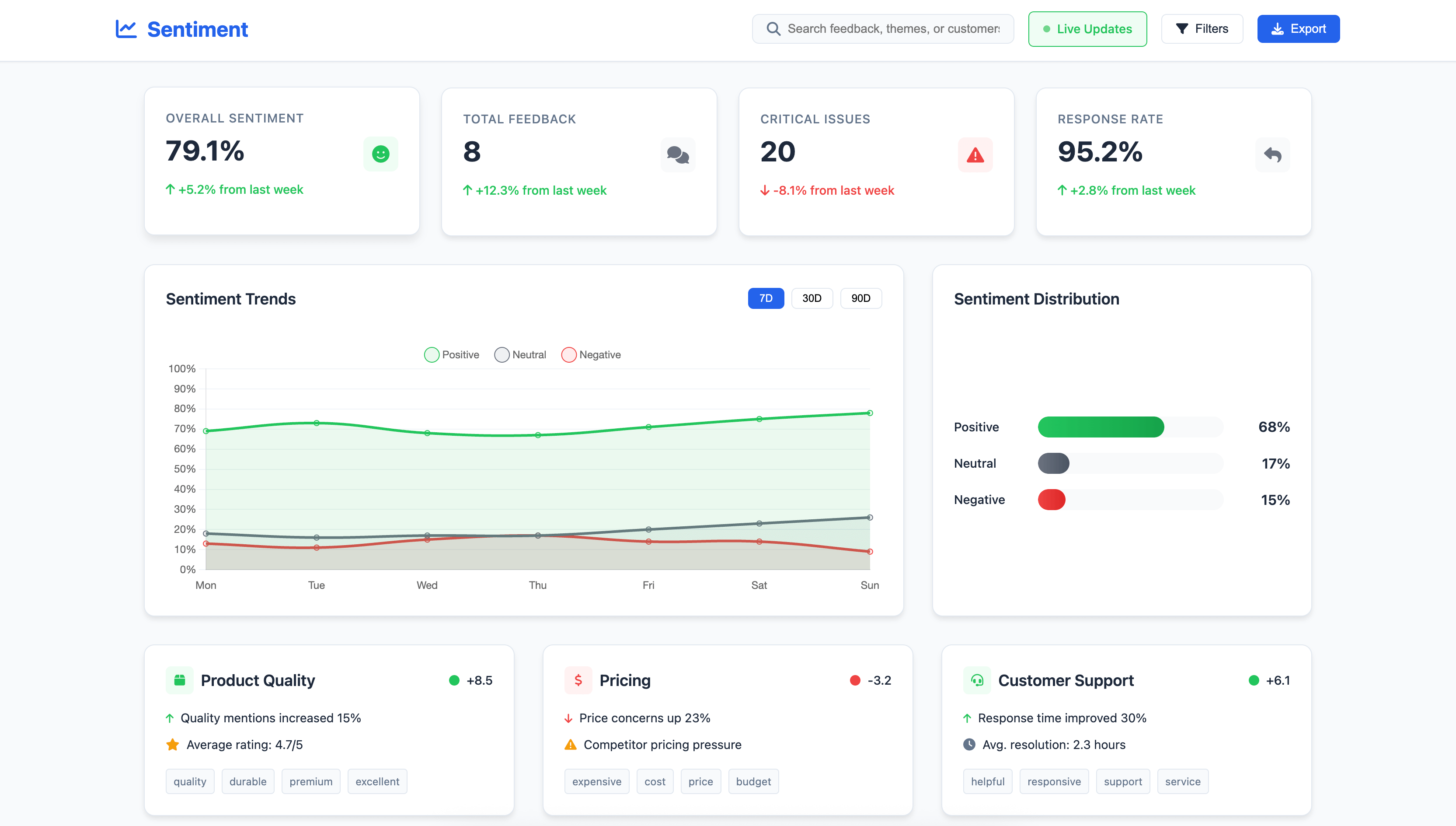Viewport: 1456px width, 826px height.
Task: Toggle the Negative series in the trends legend
Action: click(591, 354)
